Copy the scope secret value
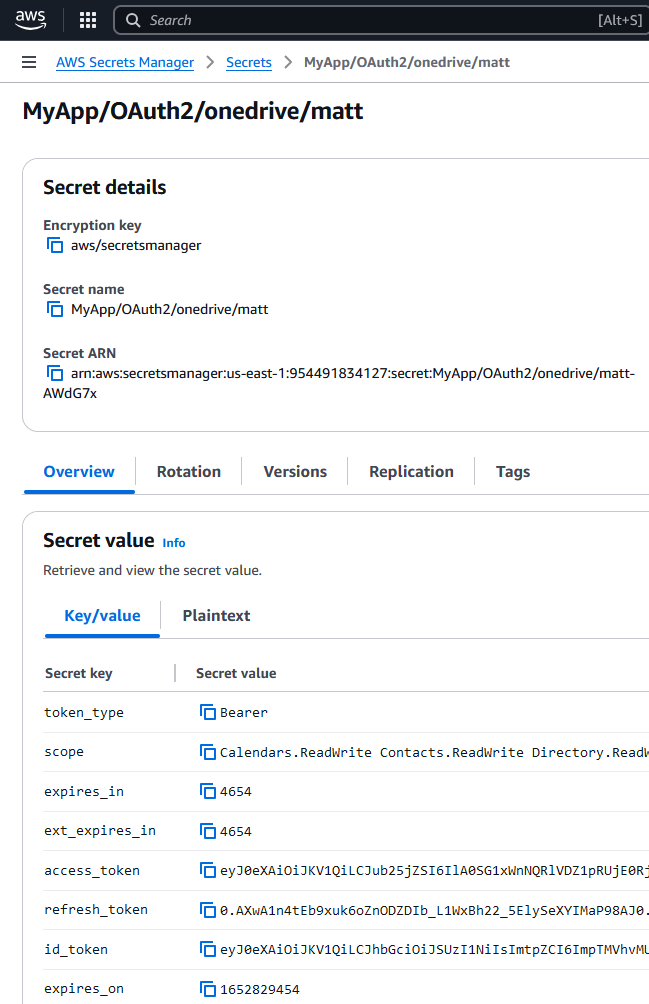Image resolution: width=649 pixels, height=1004 pixels. click(x=207, y=752)
